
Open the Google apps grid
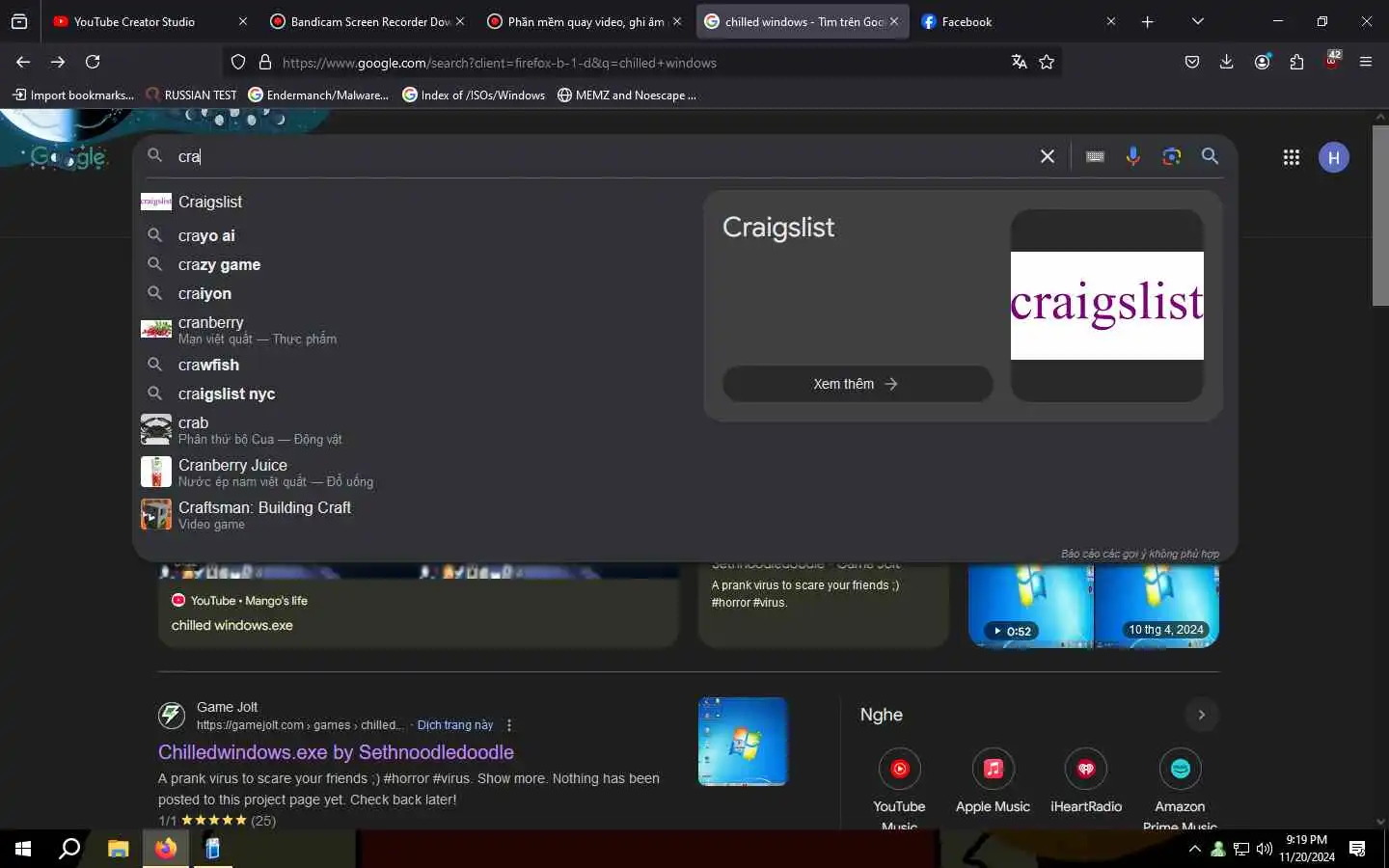(1291, 157)
